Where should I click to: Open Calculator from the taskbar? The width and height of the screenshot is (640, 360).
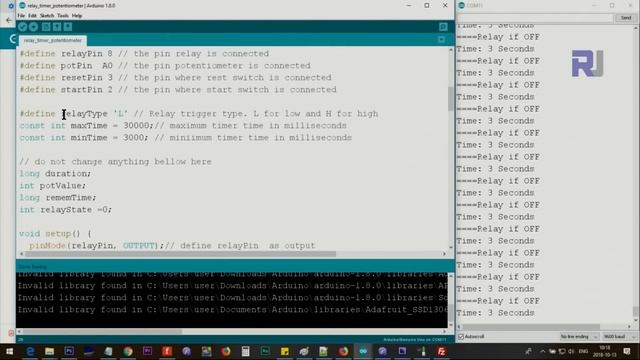pos(245,351)
